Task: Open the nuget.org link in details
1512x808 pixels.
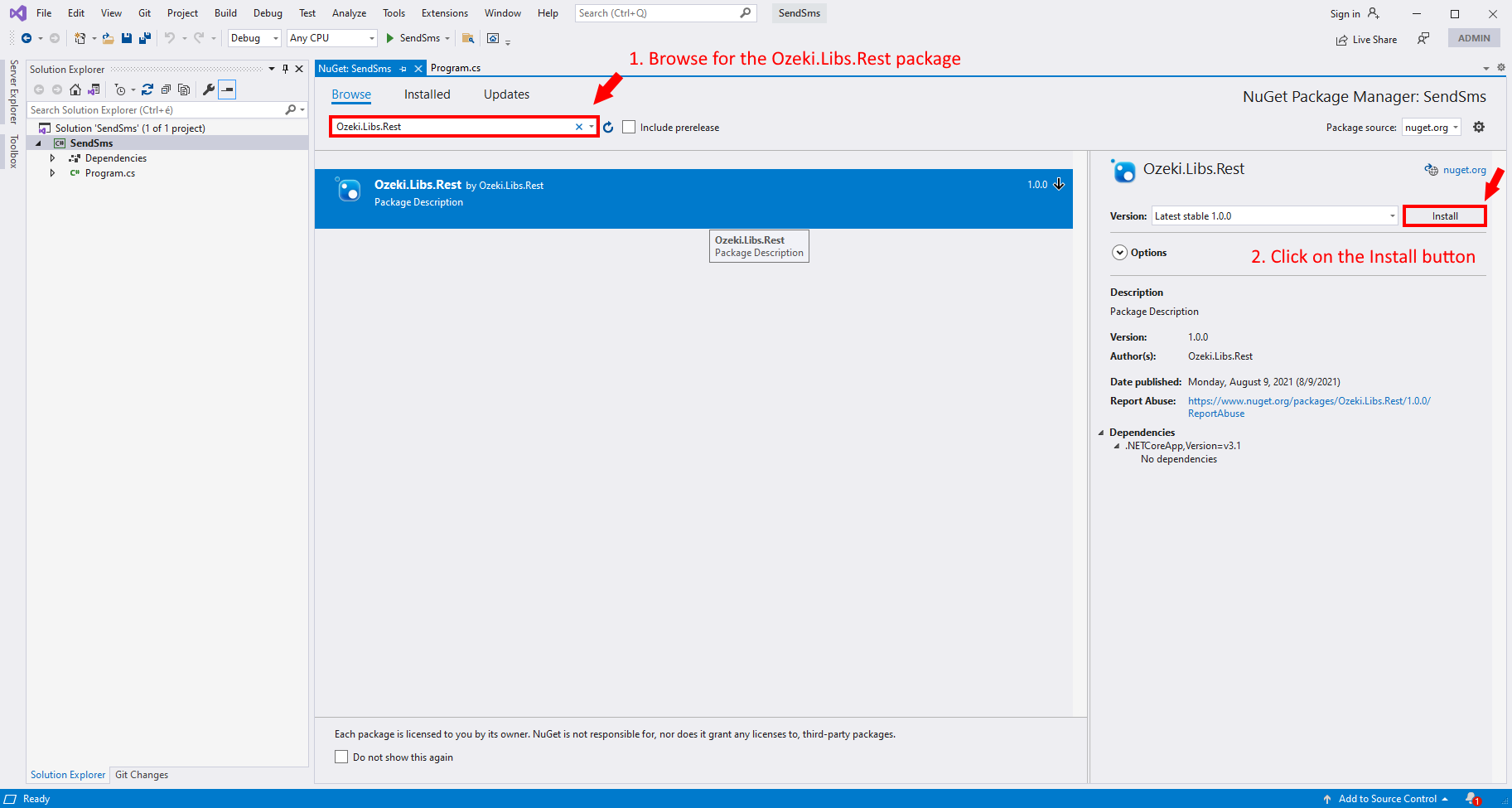Action: click(1464, 170)
